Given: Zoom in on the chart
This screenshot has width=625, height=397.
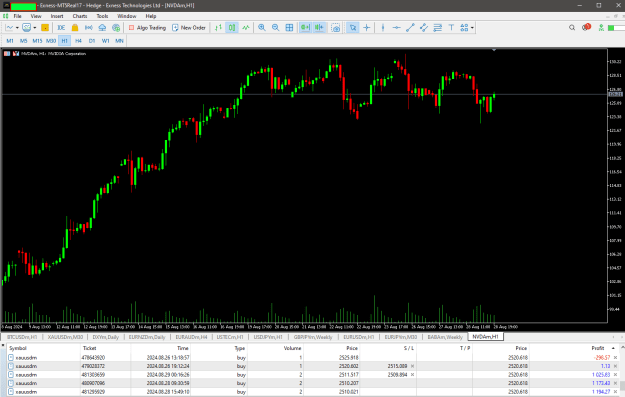Looking at the screenshot, I should point(262,28).
